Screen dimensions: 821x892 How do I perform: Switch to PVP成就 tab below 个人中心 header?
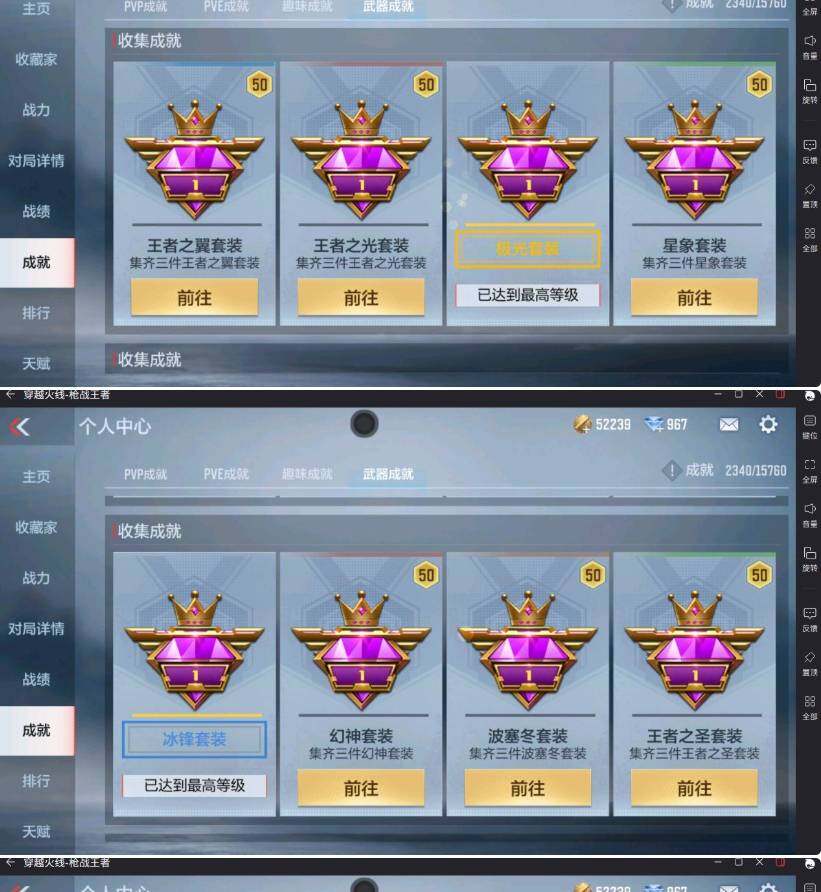click(146, 473)
